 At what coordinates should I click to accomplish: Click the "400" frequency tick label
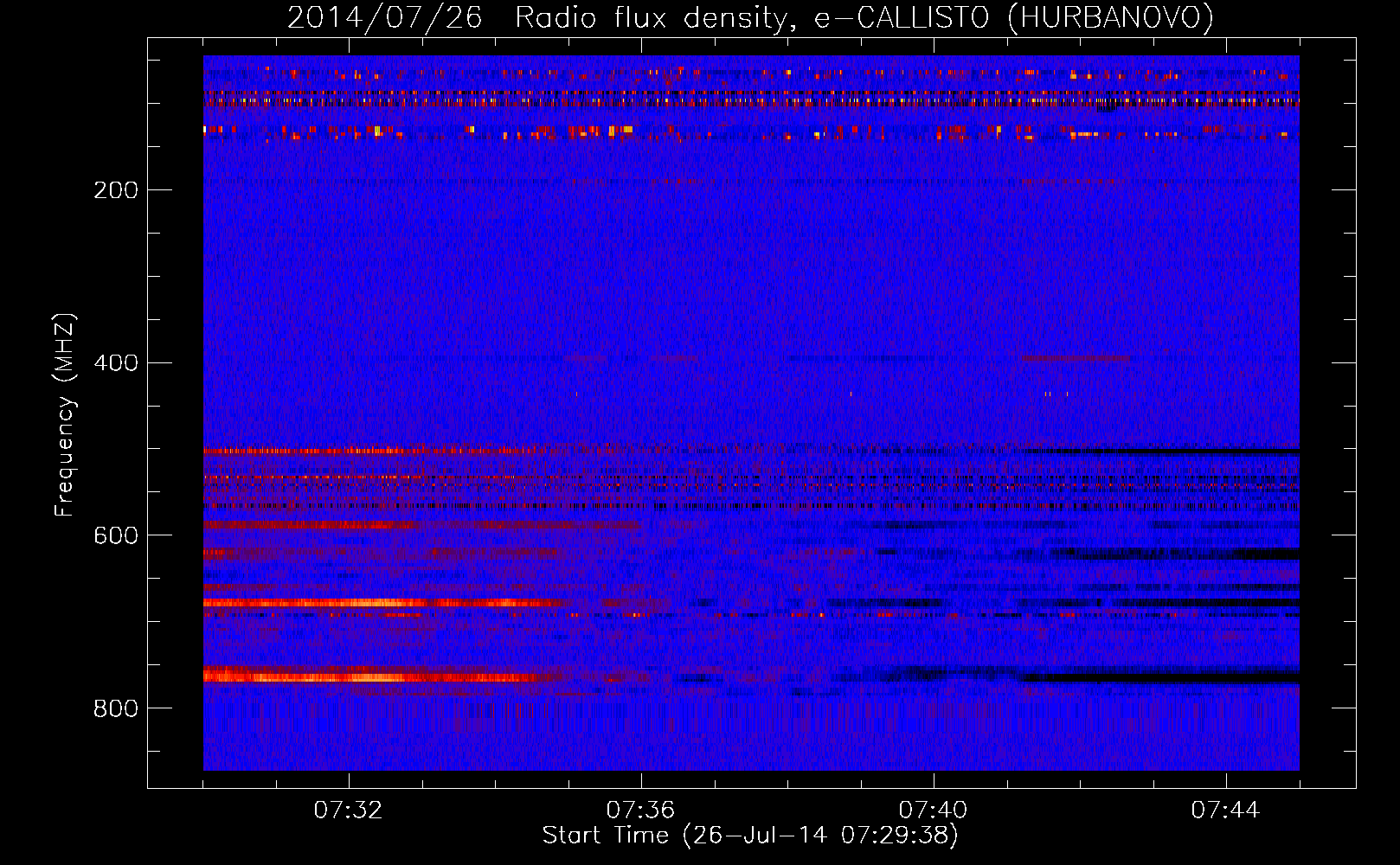(x=116, y=363)
